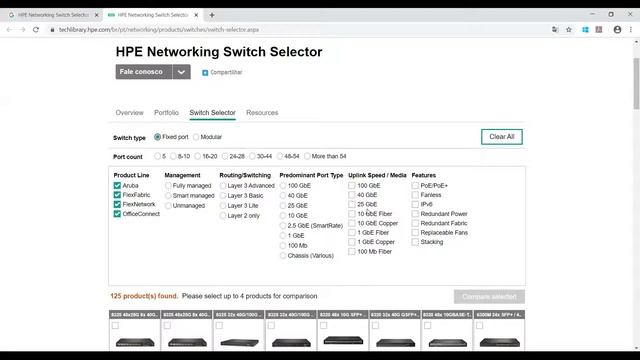Open a new browser tab

click(x=212, y=15)
